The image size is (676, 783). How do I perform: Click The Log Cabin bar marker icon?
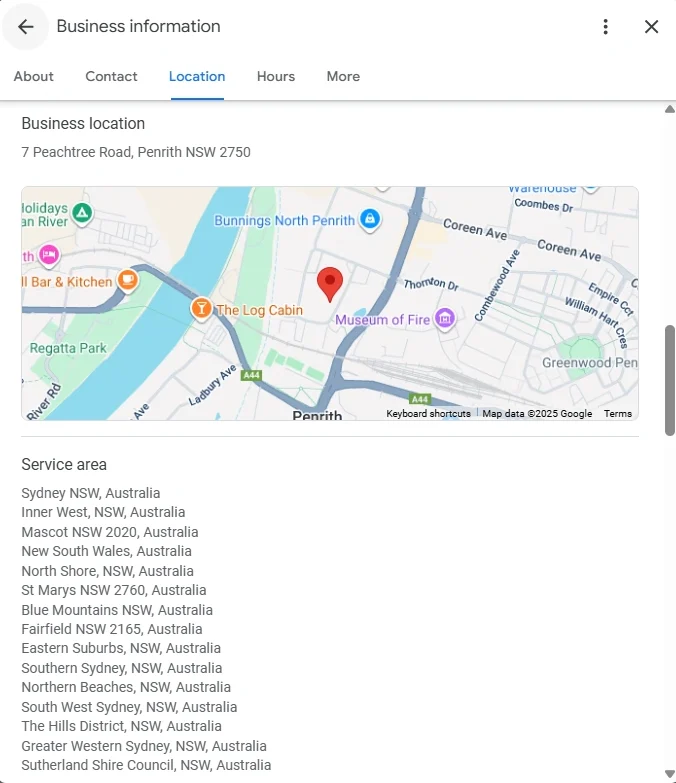201,309
